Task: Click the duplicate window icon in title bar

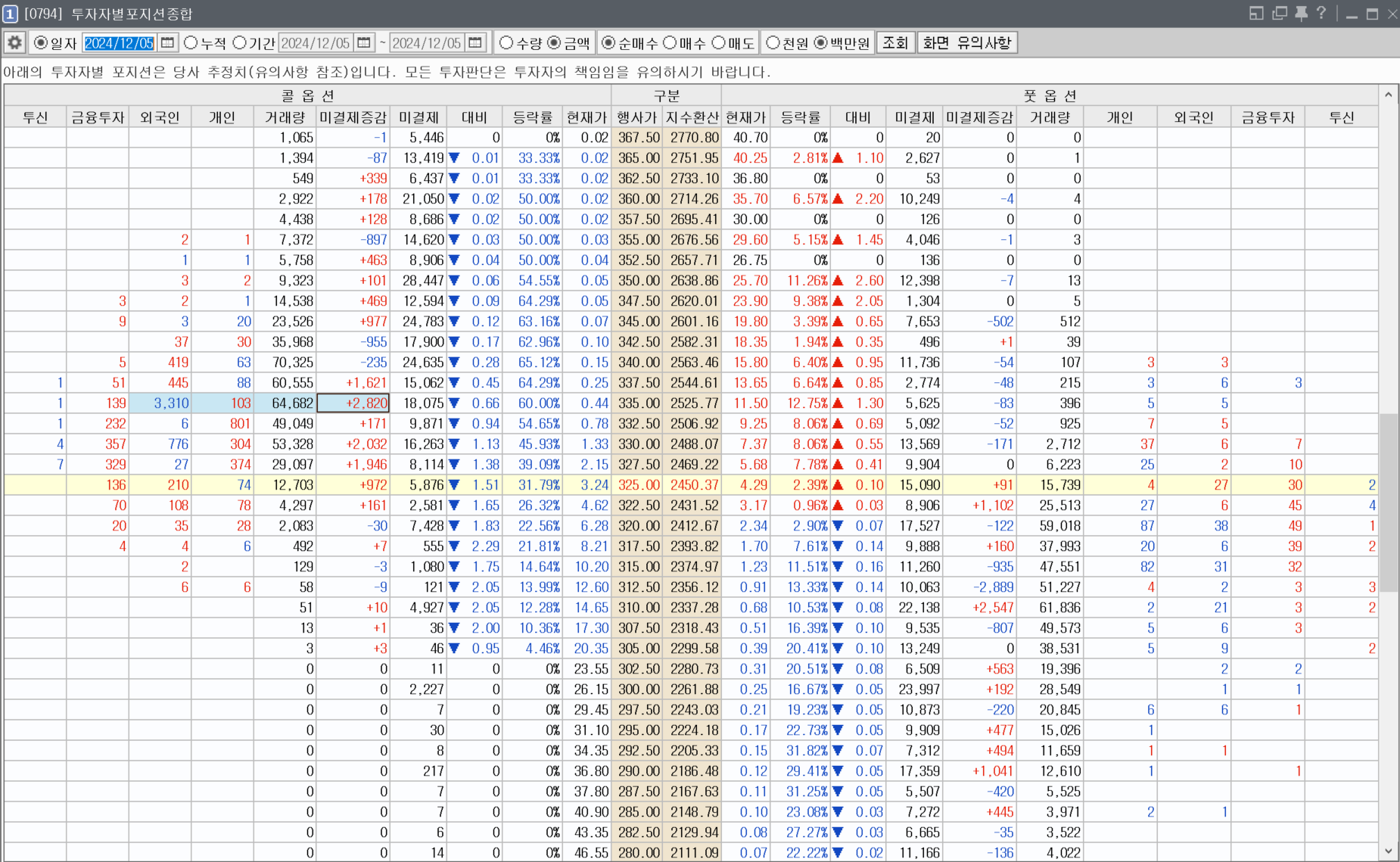Action: point(1280,14)
